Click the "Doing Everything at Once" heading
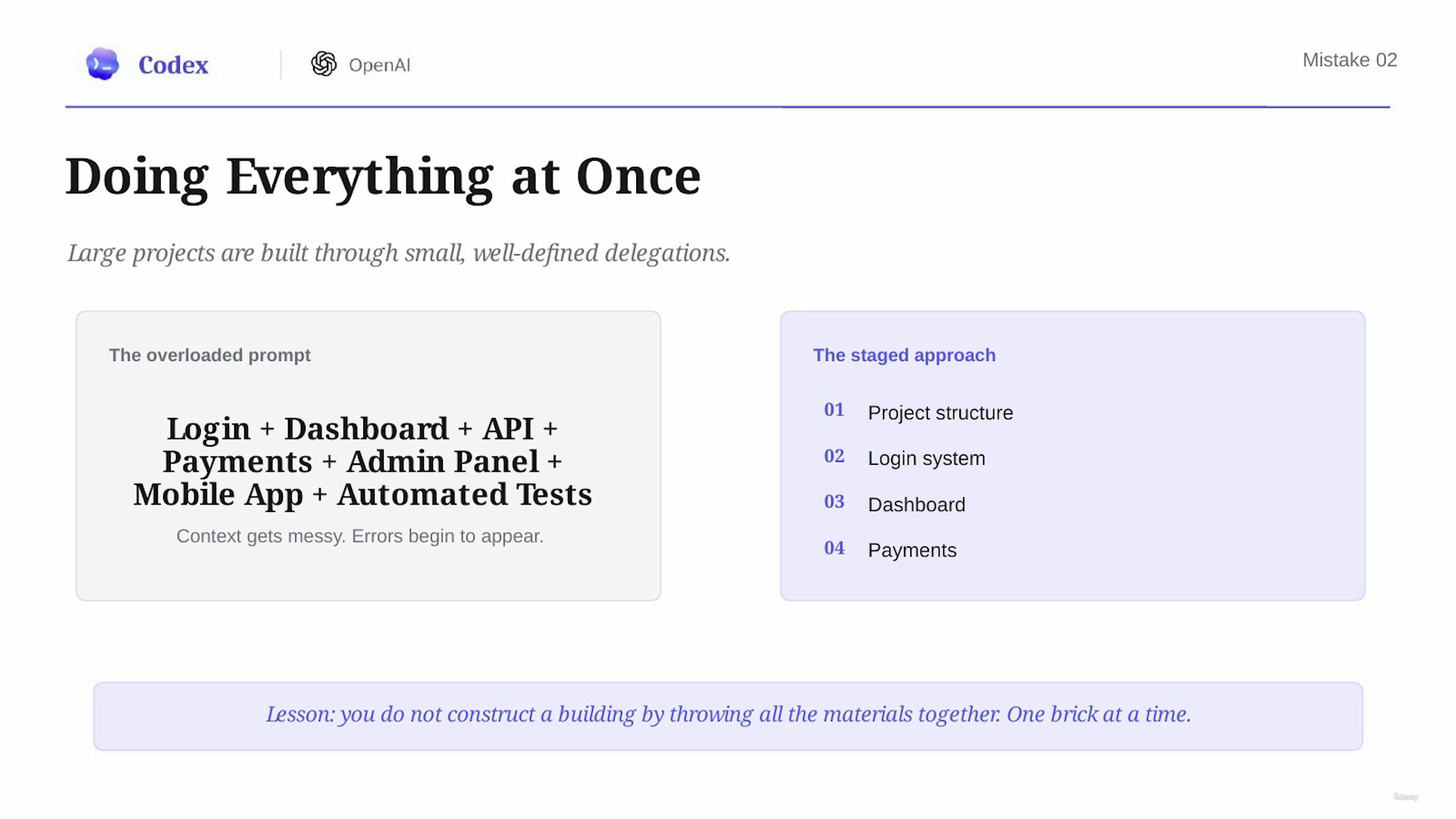 383,177
